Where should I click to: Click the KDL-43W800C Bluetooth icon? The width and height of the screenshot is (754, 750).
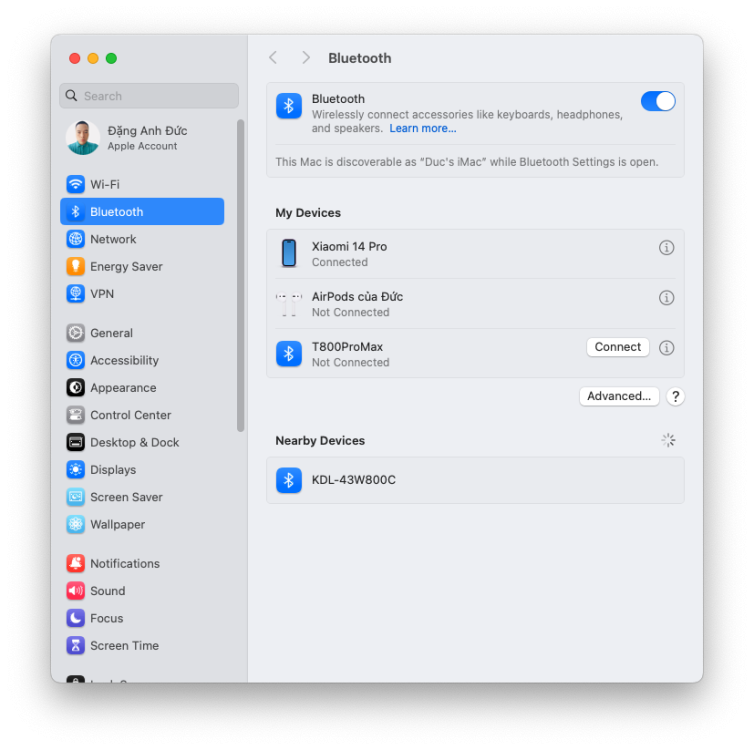[x=289, y=480]
